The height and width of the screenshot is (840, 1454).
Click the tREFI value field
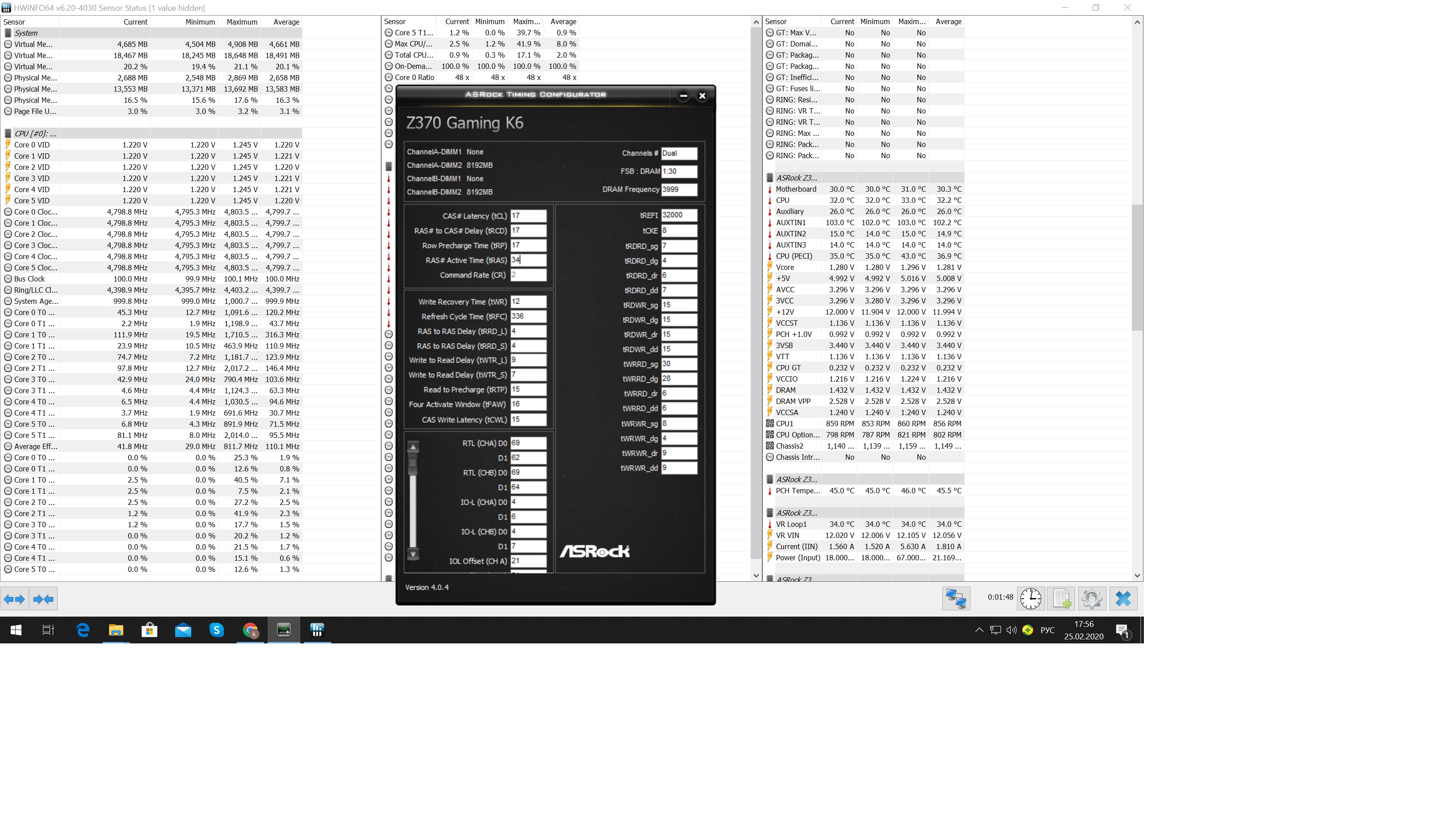[x=679, y=214]
